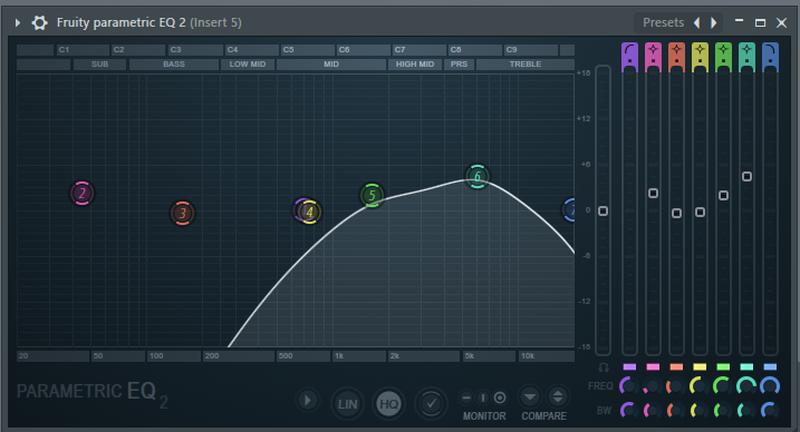The width and height of the screenshot is (800, 432).
Task: Set MONITOR to the dash option
Action: point(466,397)
